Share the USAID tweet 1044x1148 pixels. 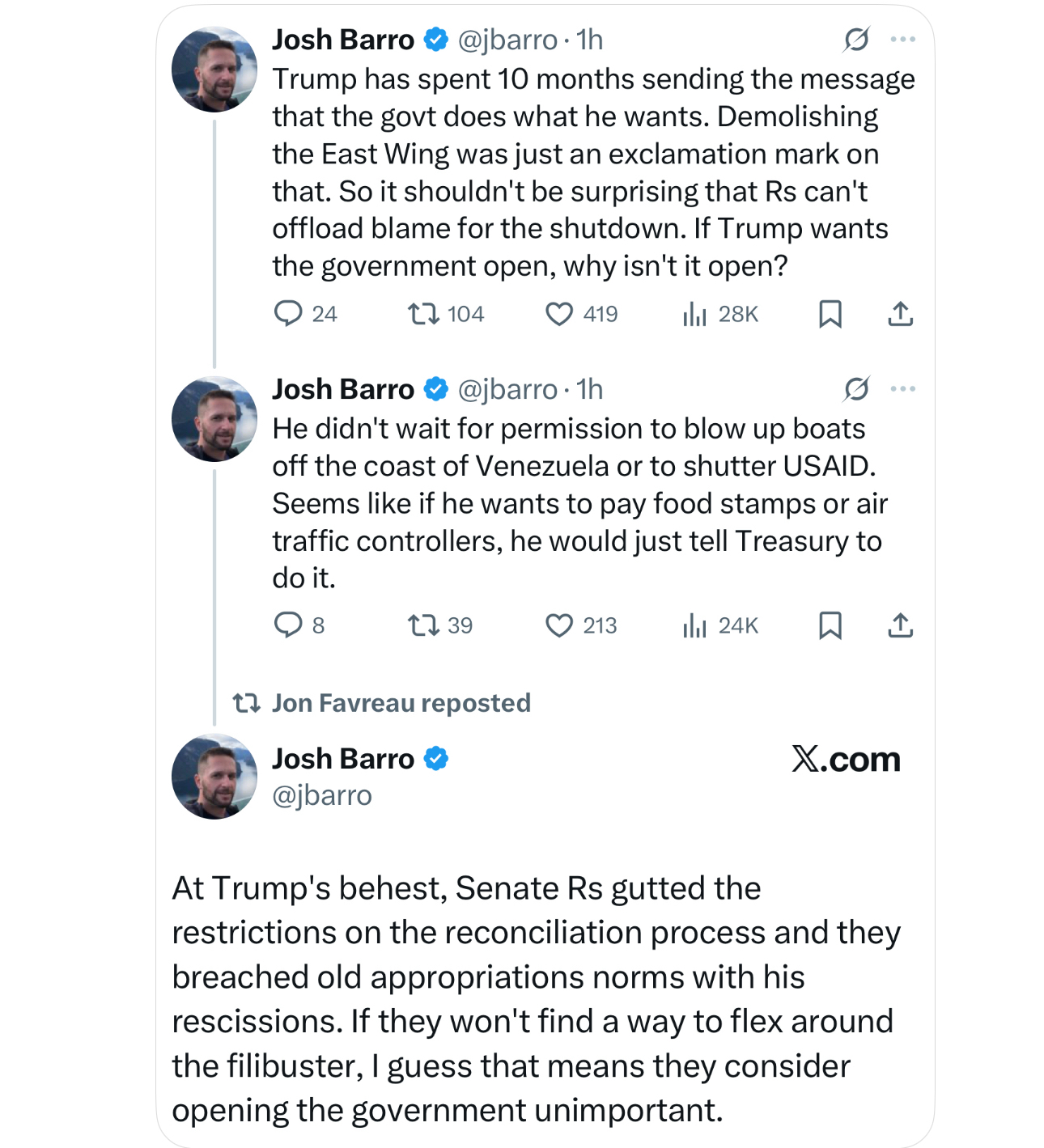click(x=900, y=625)
